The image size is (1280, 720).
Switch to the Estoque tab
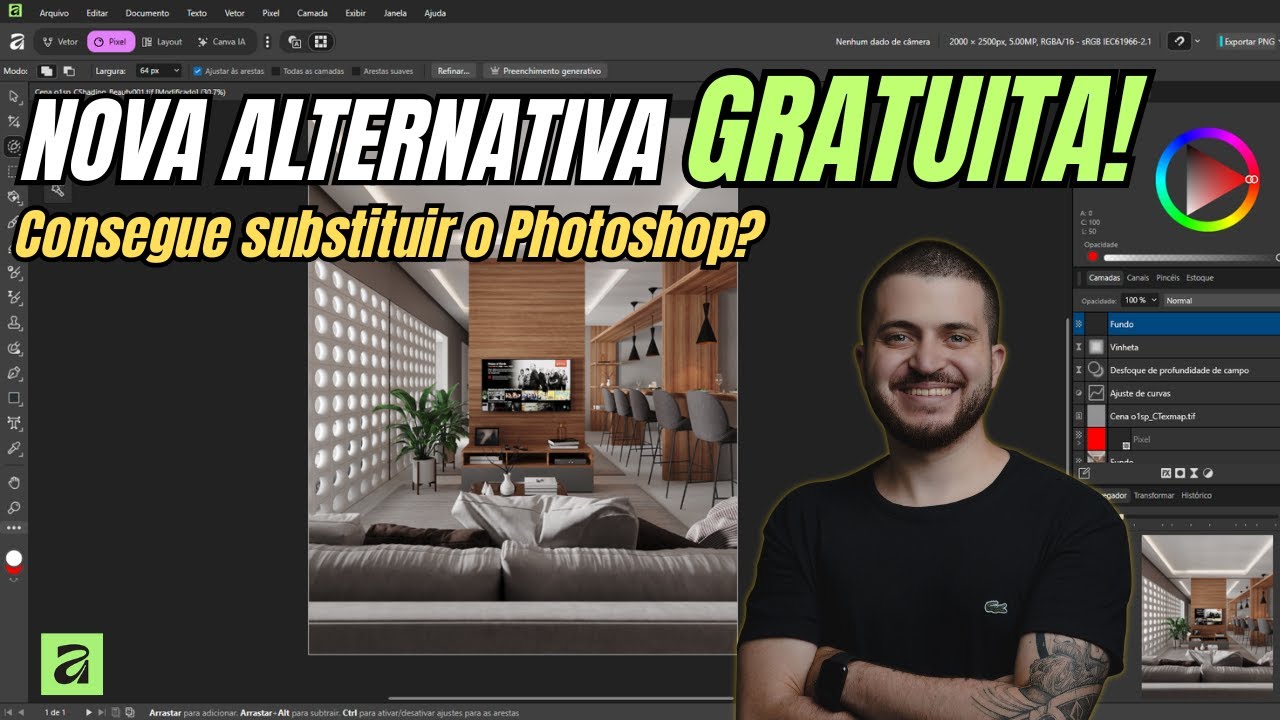click(x=1200, y=278)
